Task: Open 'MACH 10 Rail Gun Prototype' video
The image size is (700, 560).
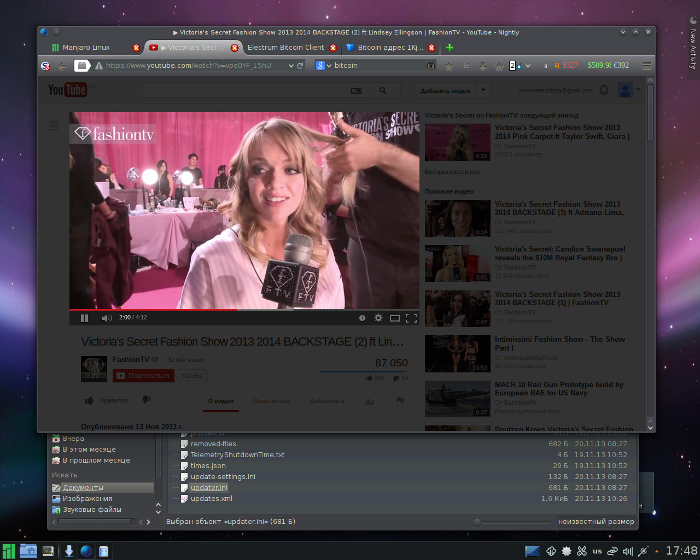Action: pyautogui.click(x=559, y=389)
